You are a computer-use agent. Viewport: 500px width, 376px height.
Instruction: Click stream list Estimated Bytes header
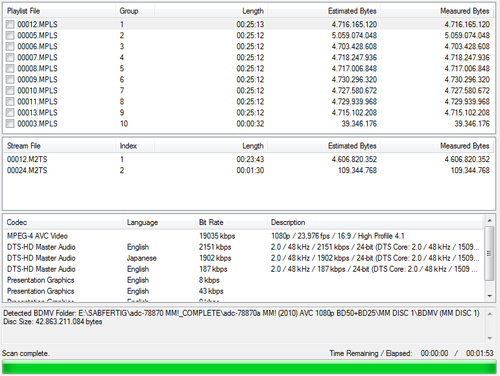[324, 146]
